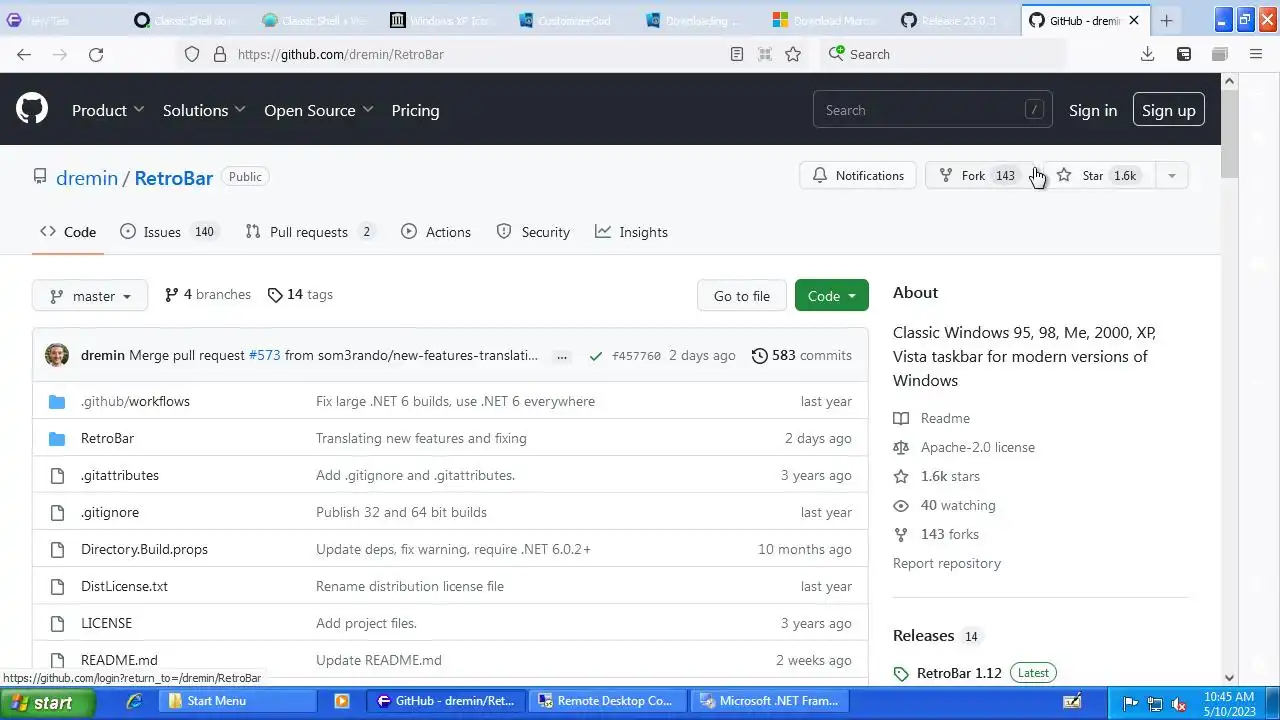Image resolution: width=1280 pixels, height=720 pixels.
Task: Open Firefox hamburger application menu
Action: point(1256,54)
